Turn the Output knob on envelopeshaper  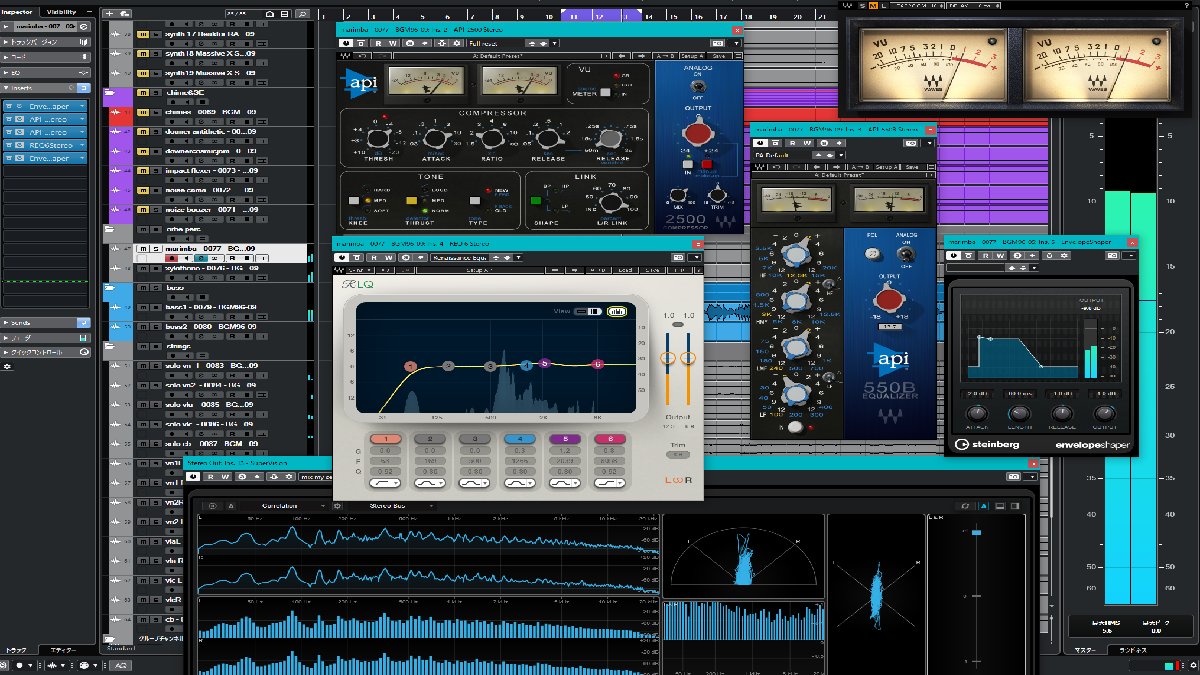point(1104,413)
